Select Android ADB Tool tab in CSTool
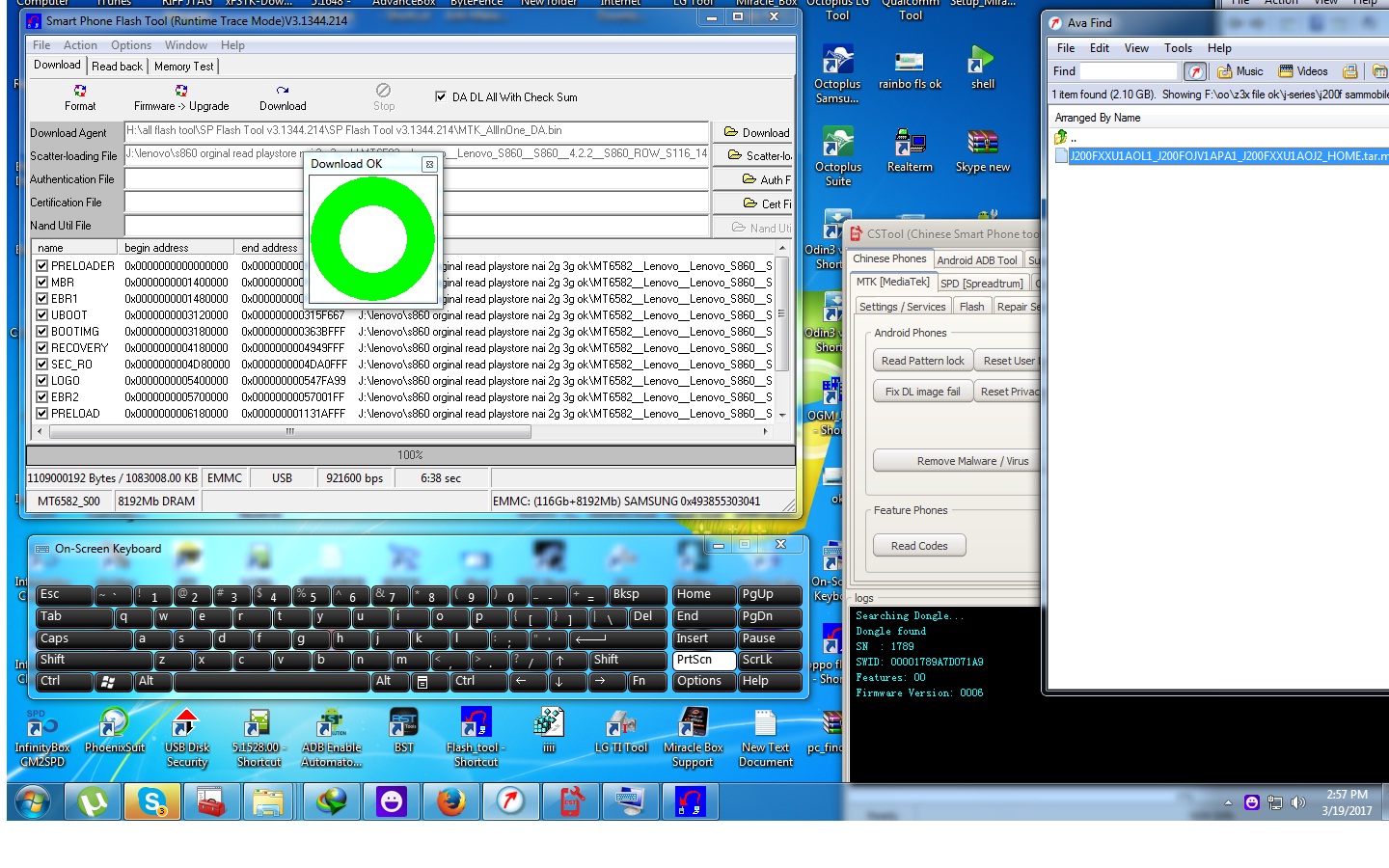 (977, 260)
